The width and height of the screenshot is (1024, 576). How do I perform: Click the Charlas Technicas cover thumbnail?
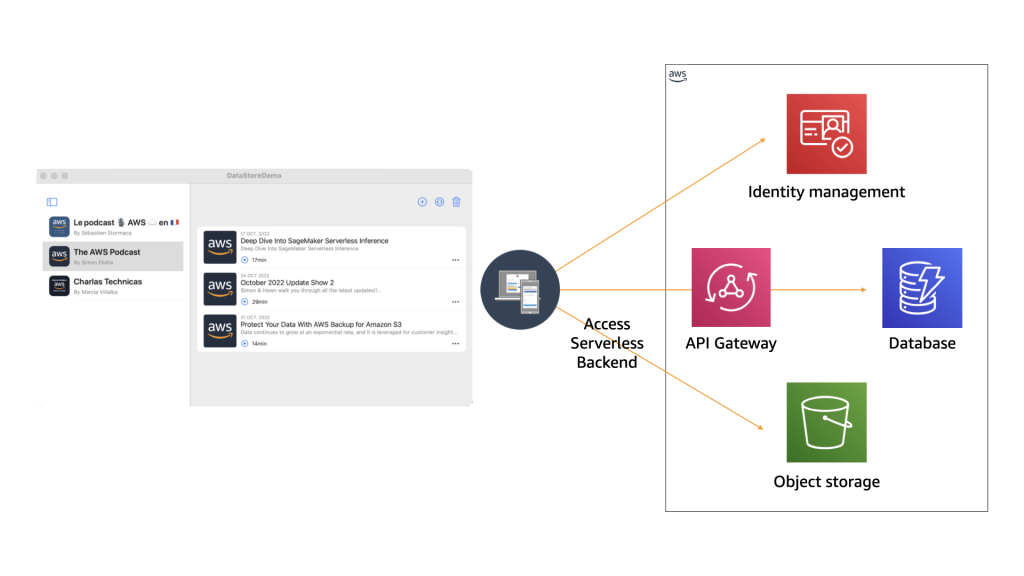click(59, 285)
